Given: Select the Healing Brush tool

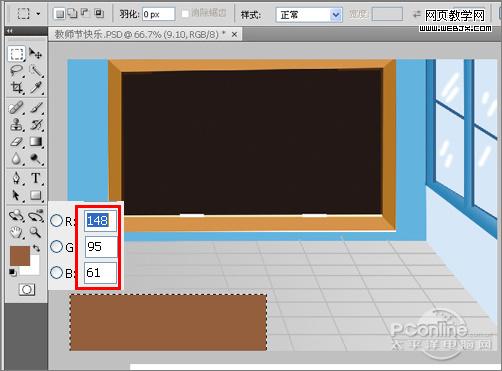Looking at the screenshot, I should pyautogui.click(x=16, y=107).
